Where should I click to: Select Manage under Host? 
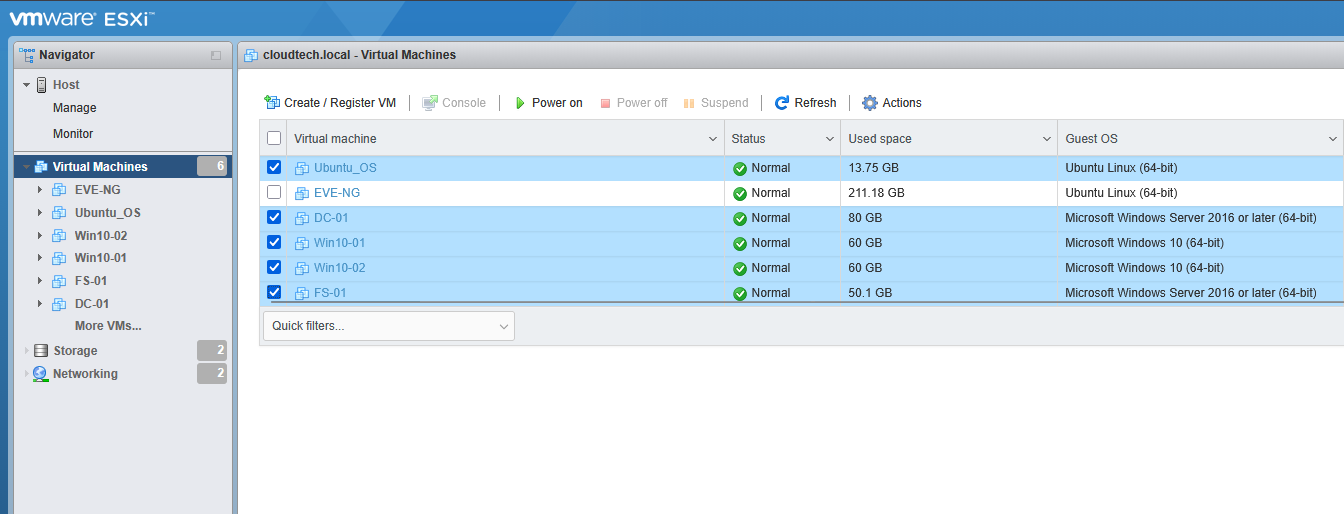point(75,108)
